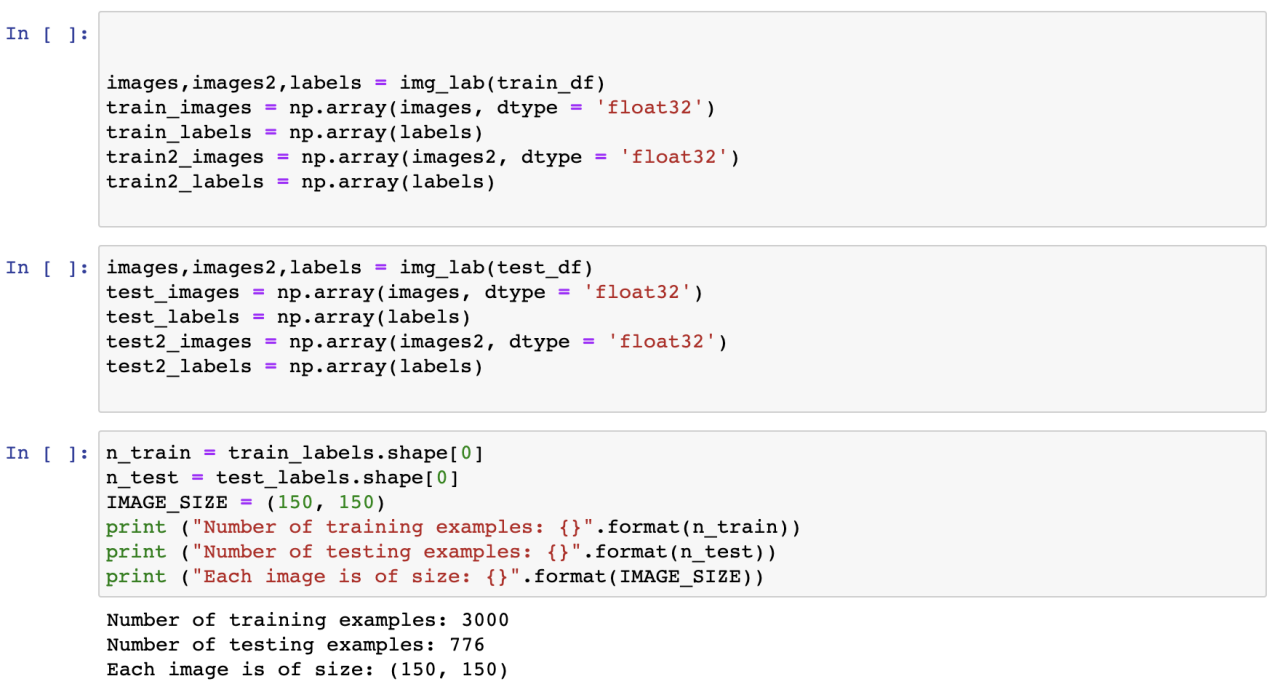Select the In [ ] prompt of the train_df cell
Viewport: 1280px width, 692px height.
tap(47, 34)
